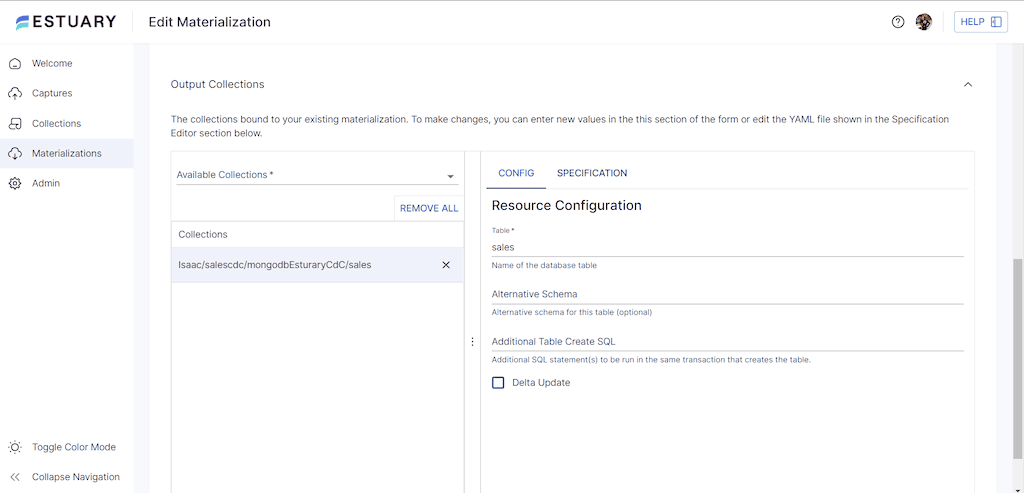This screenshot has width=1024, height=493.
Task: Click the page vertical scrollbar
Action: click(x=1017, y=358)
